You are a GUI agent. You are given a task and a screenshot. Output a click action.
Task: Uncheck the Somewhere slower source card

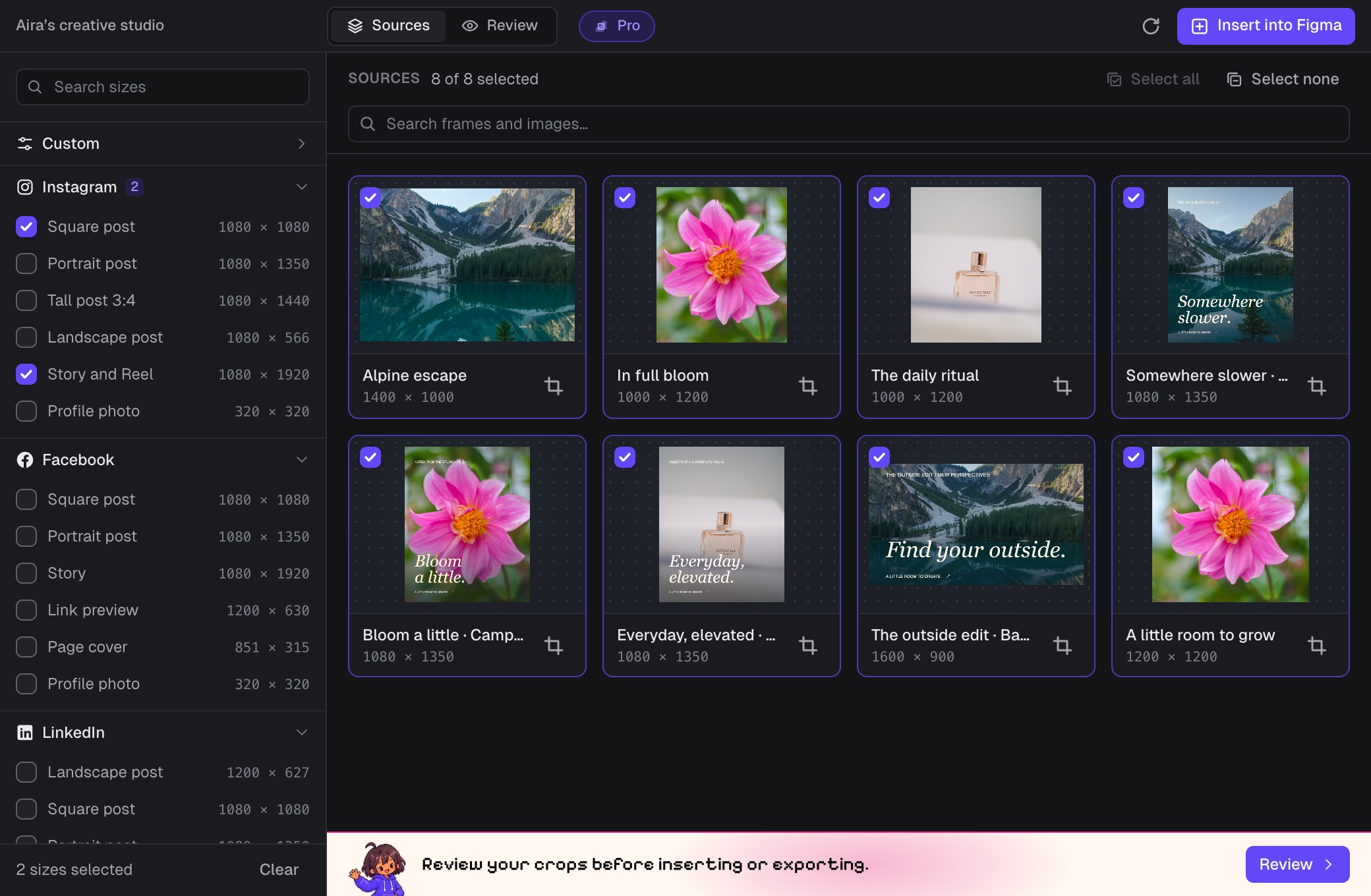click(1134, 198)
